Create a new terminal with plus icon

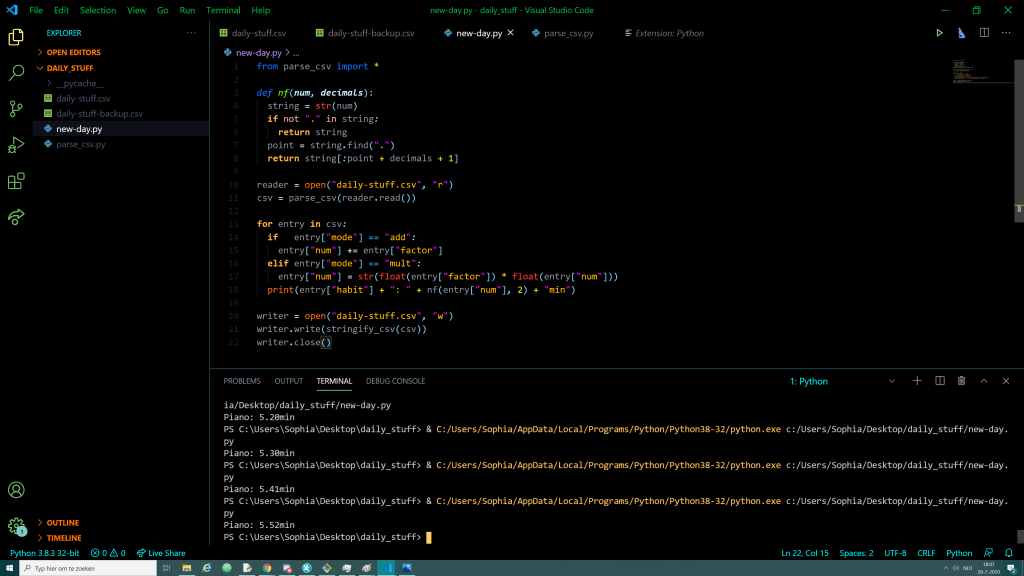tap(917, 381)
